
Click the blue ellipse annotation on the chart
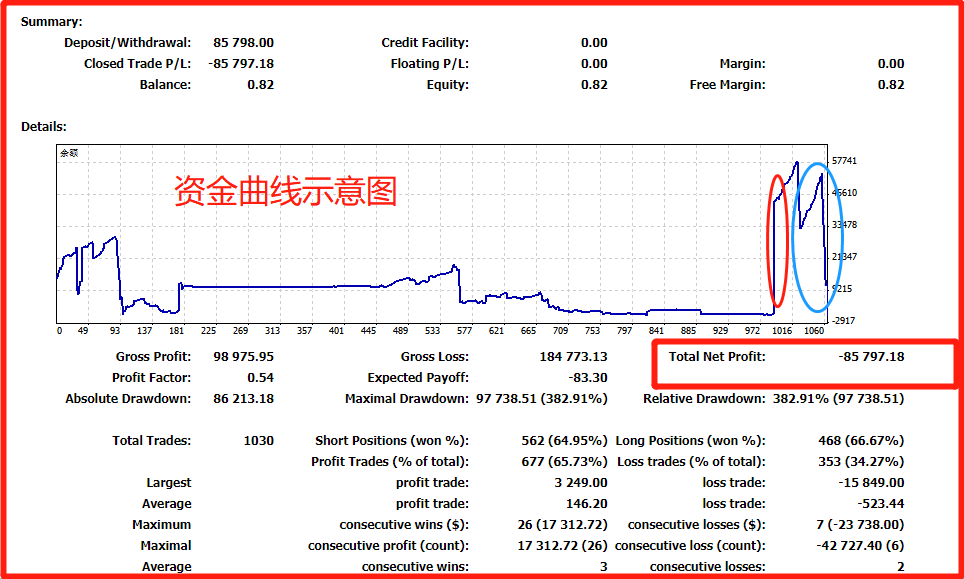pyautogui.click(x=817, y=237)
